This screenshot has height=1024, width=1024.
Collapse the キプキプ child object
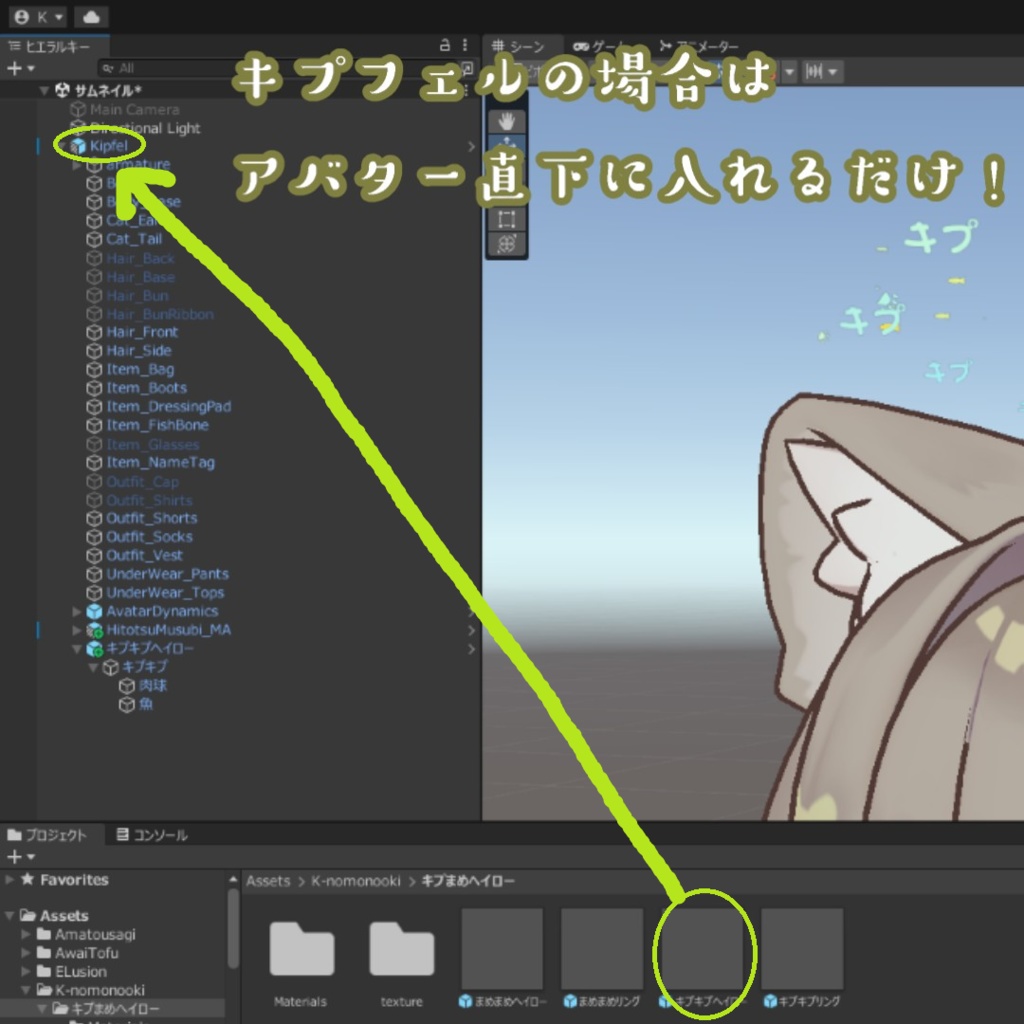click(93, 667)
